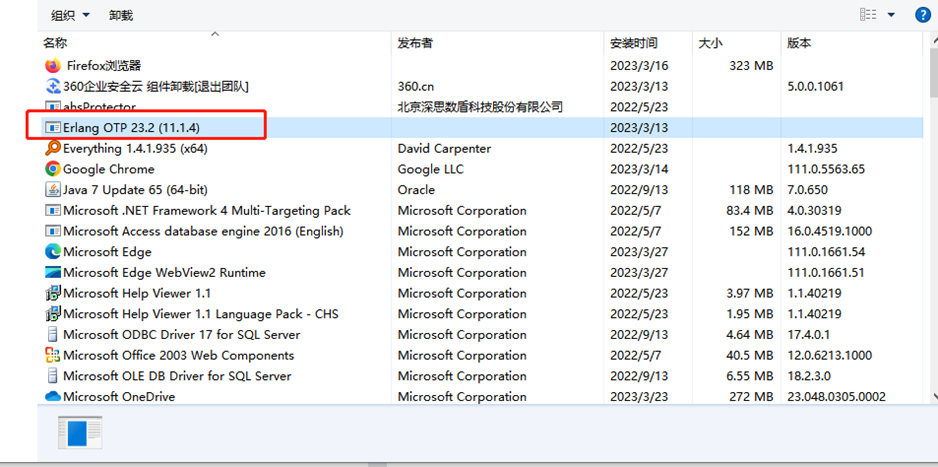Image resolution: width=938 pixels, height=467 pixels.
Task: Click the Everything search program icon
Action: coord(53,148)
